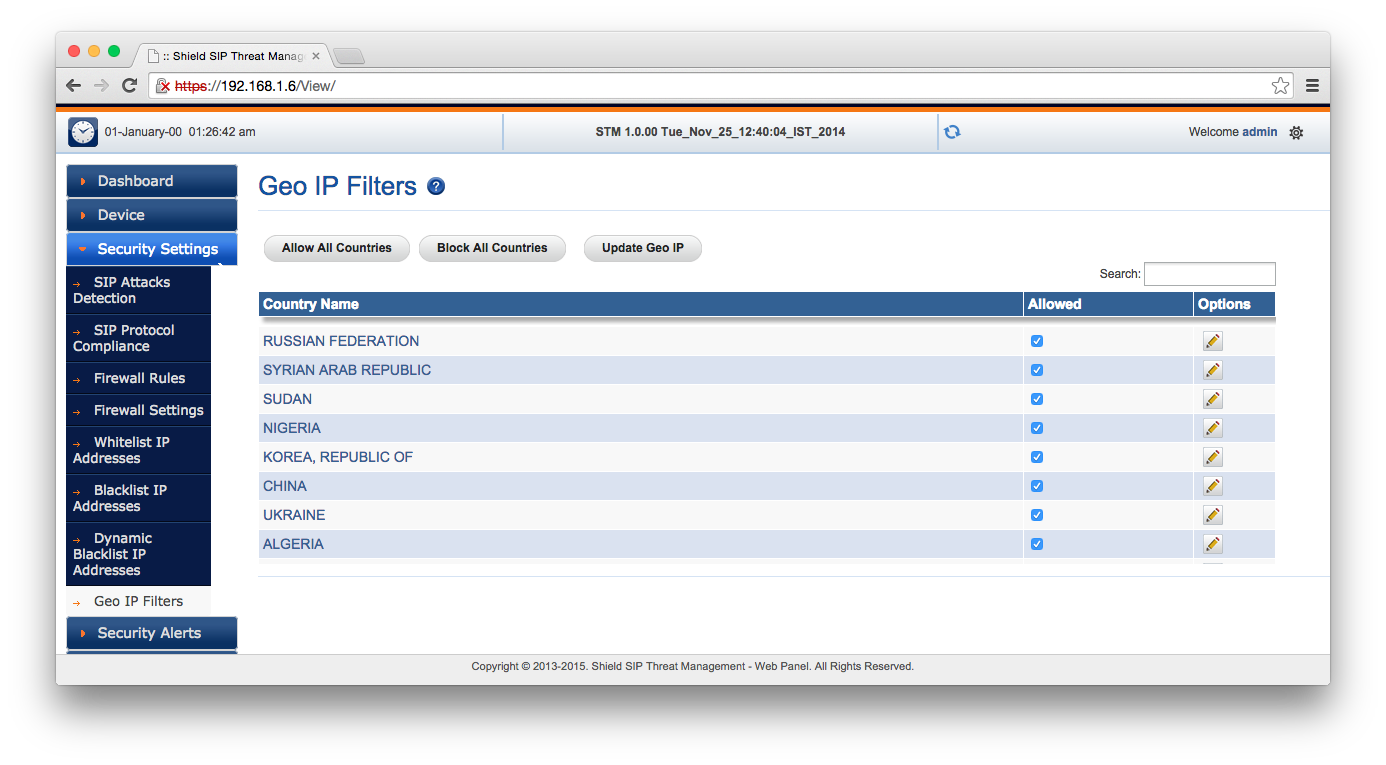Open edit option for CHINA row

pyautogui.click(x=1212, y=486)
